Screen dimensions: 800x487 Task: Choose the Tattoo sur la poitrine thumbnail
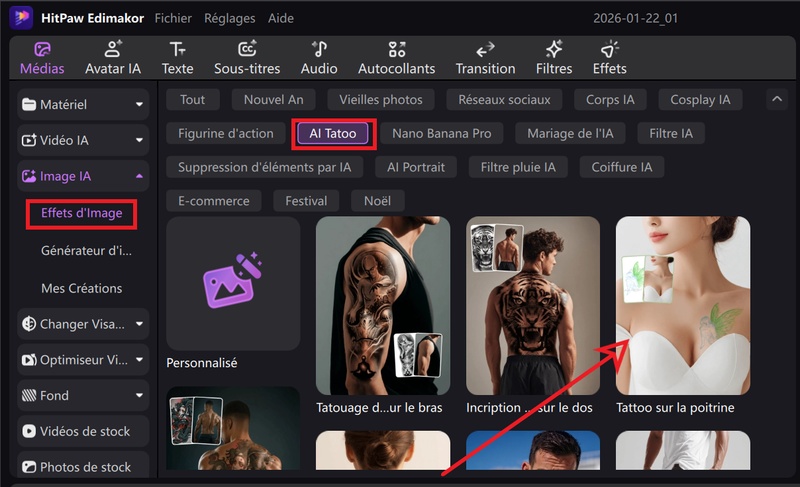[683, 305]
